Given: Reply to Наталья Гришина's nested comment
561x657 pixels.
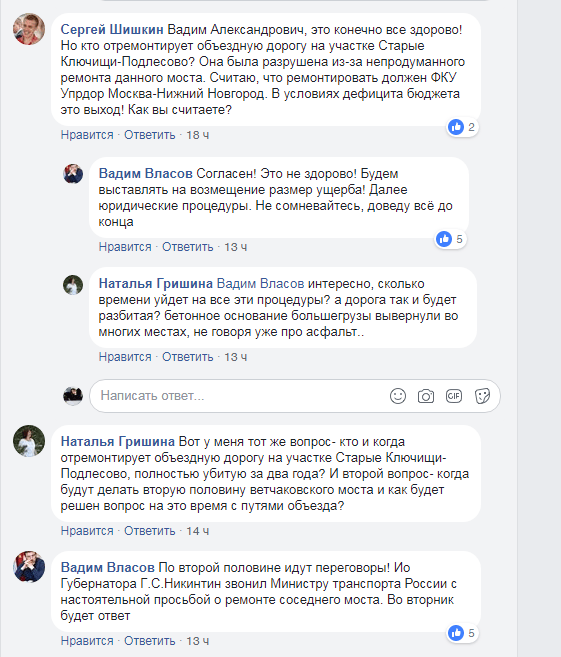Looking at the screenshot, I should click(x=188, y=357).
